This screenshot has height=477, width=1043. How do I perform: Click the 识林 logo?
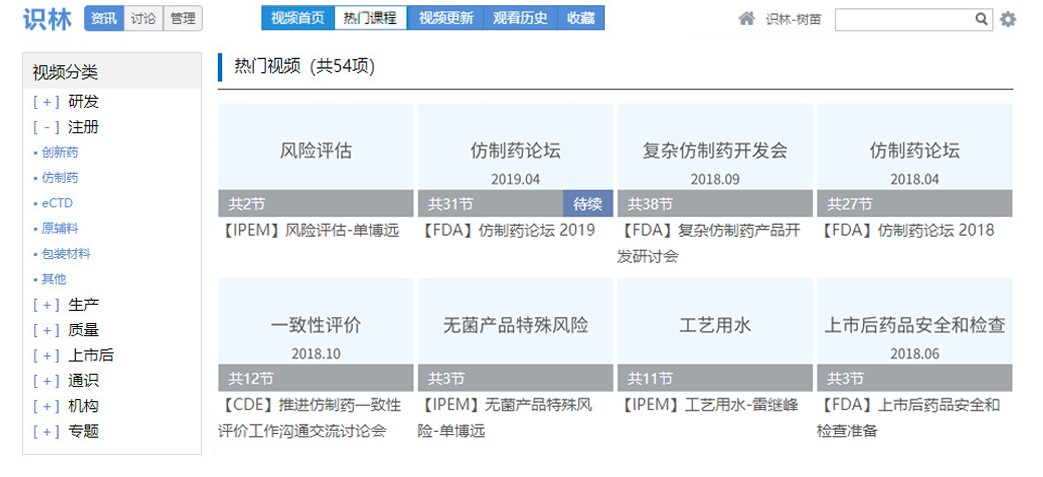47,19
